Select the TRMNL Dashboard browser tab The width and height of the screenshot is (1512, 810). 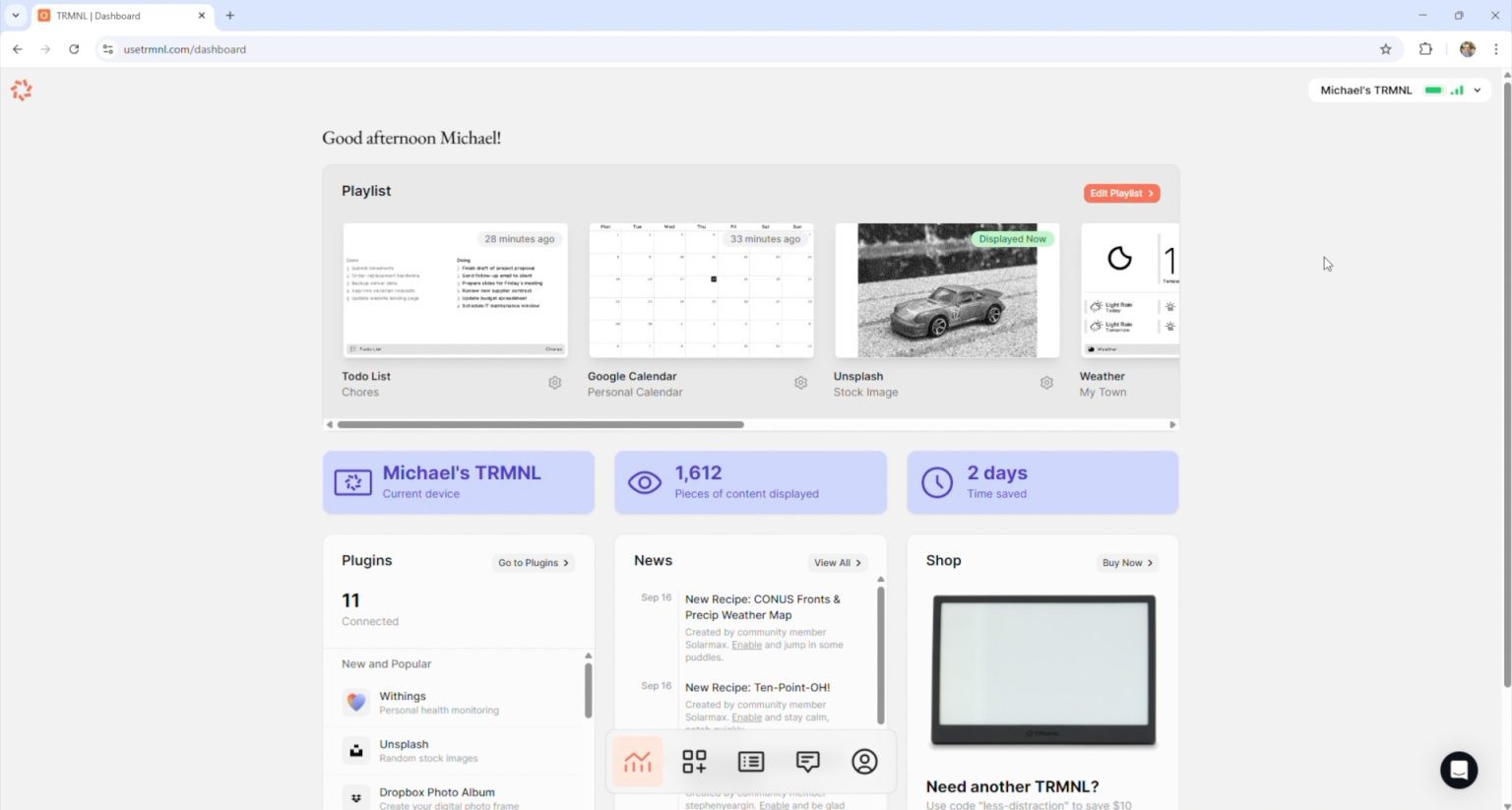[x=118, y=16]
